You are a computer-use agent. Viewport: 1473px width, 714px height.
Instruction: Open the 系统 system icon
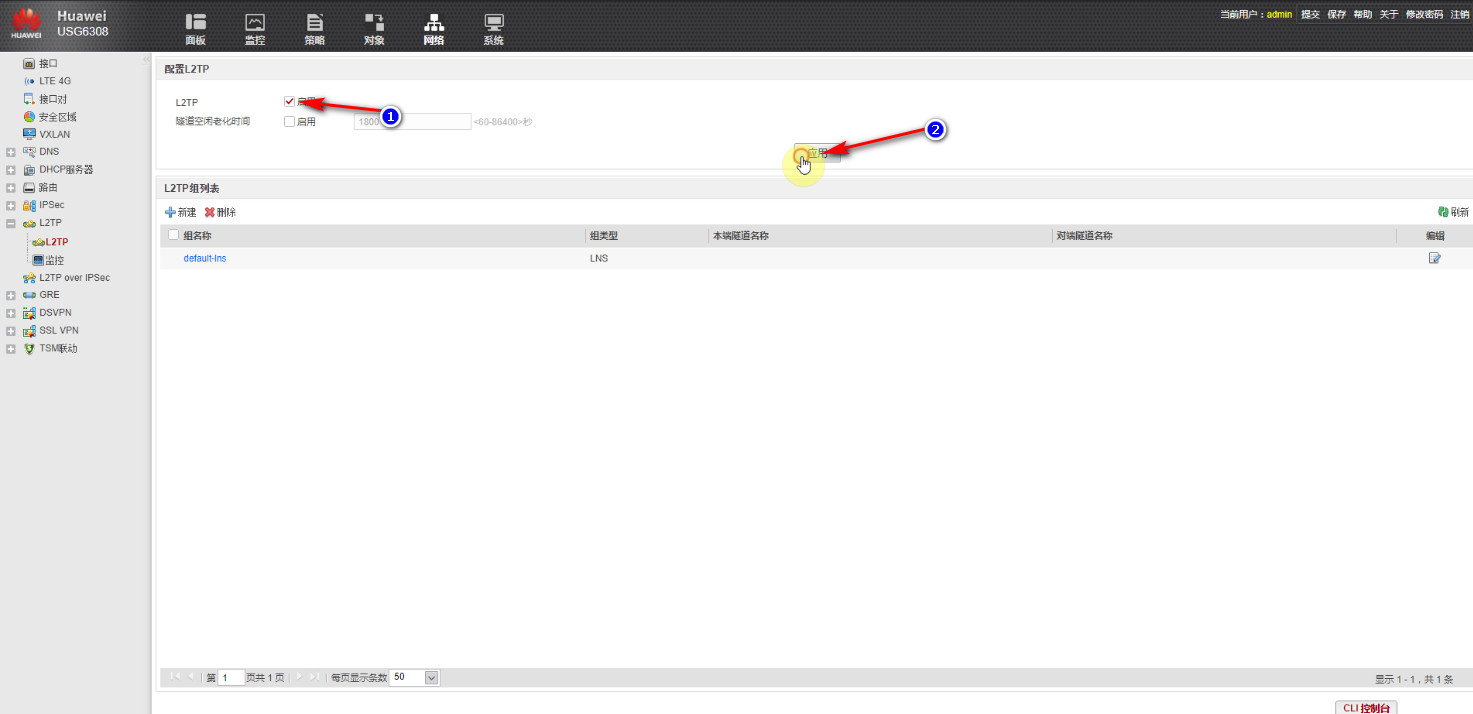click(x=493, y=23)
